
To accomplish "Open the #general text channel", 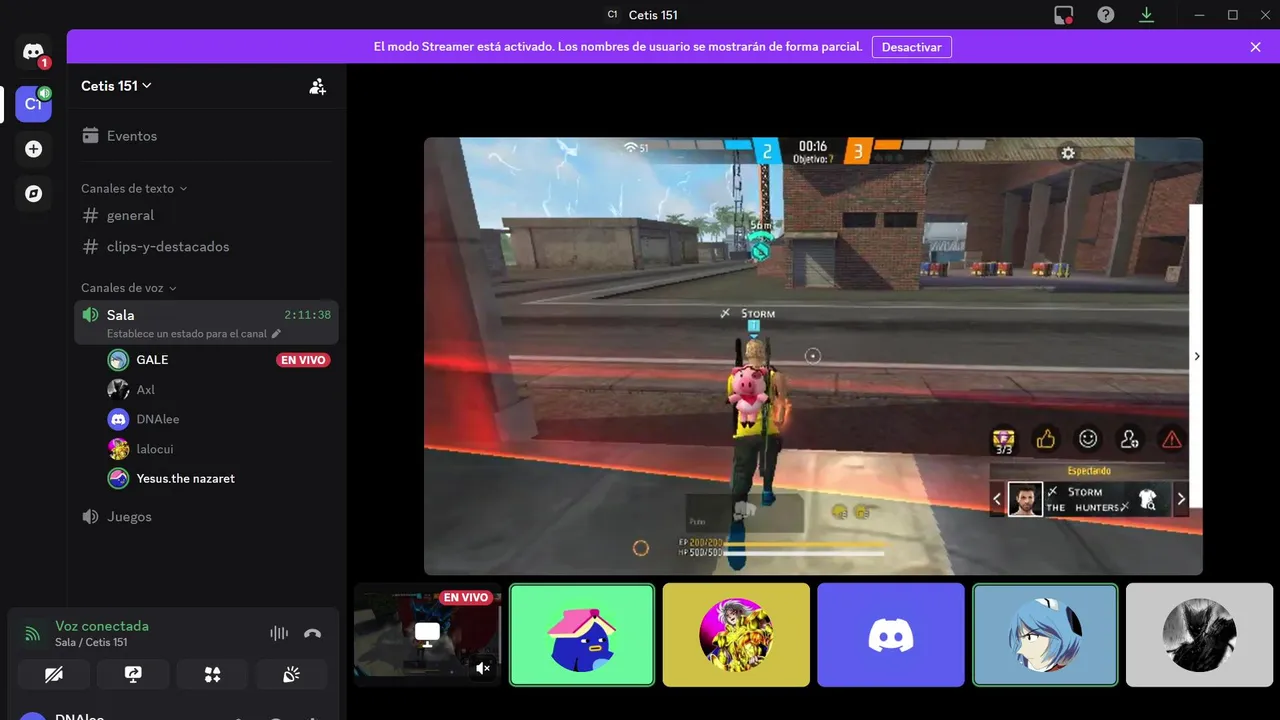I will 207,215.
